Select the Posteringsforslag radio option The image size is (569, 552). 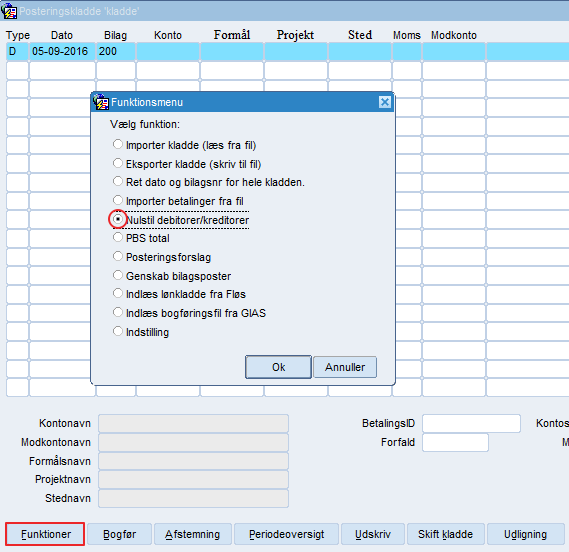(x=118, y=256)
